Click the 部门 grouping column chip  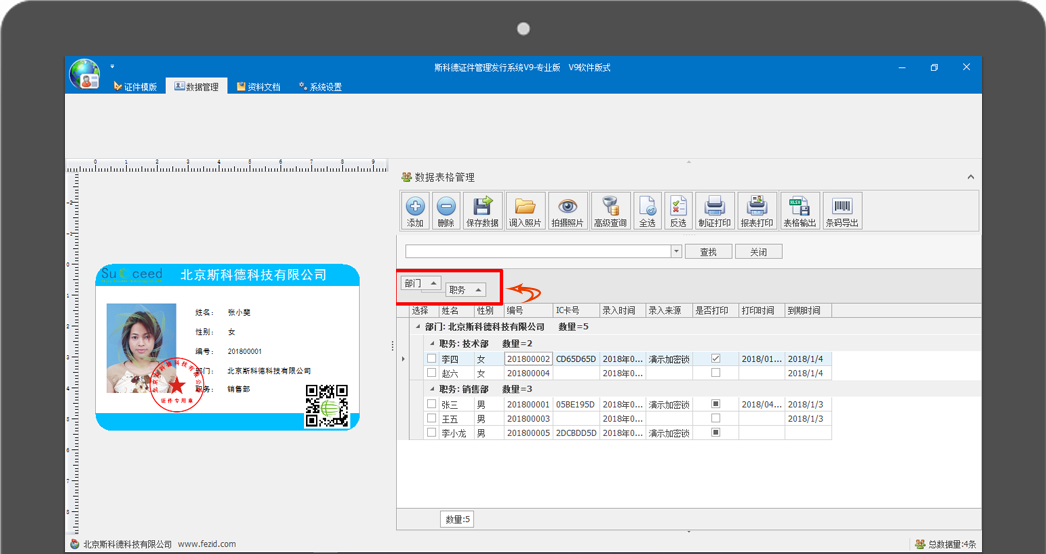[x=421, y=283]
